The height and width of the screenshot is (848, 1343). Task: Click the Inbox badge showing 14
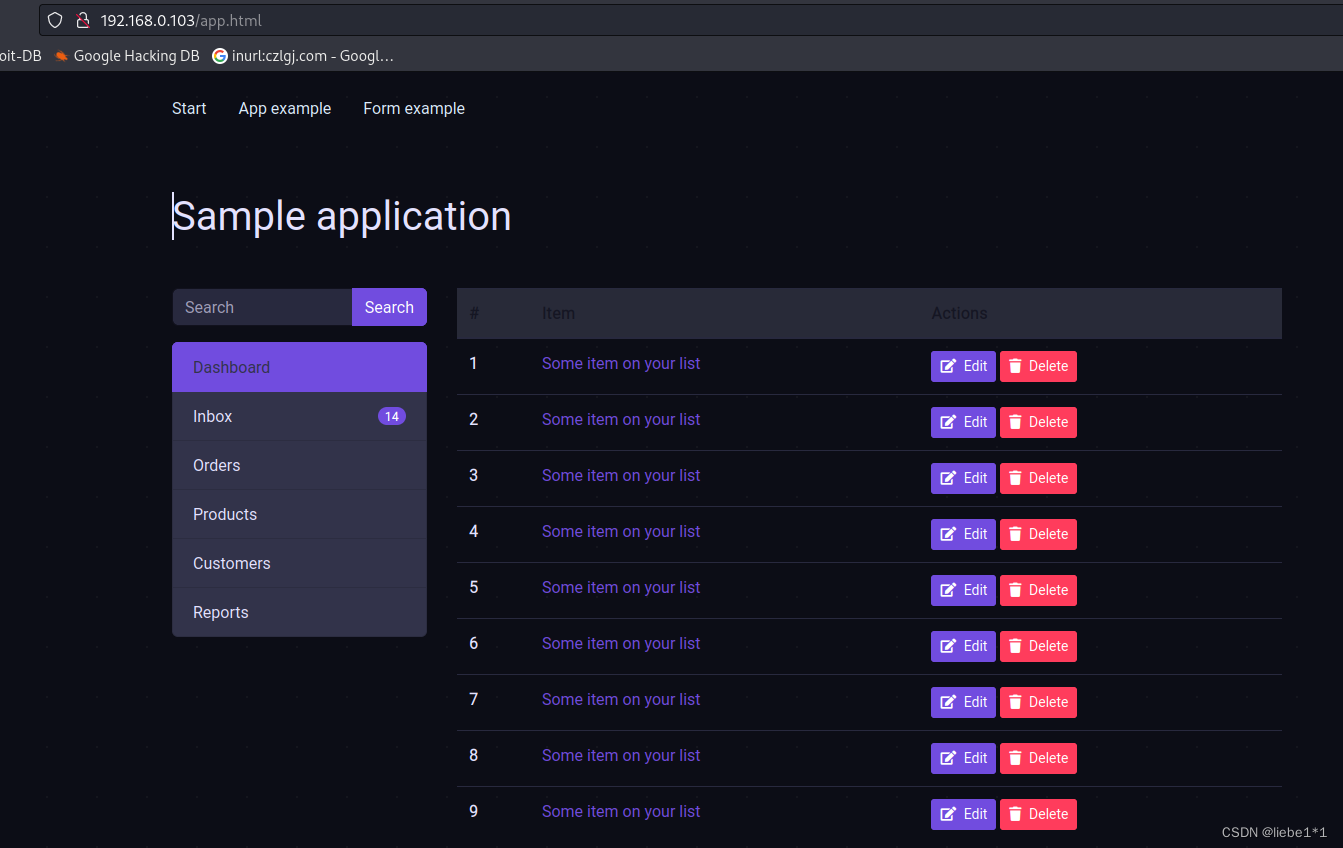(x=392, y=416)
